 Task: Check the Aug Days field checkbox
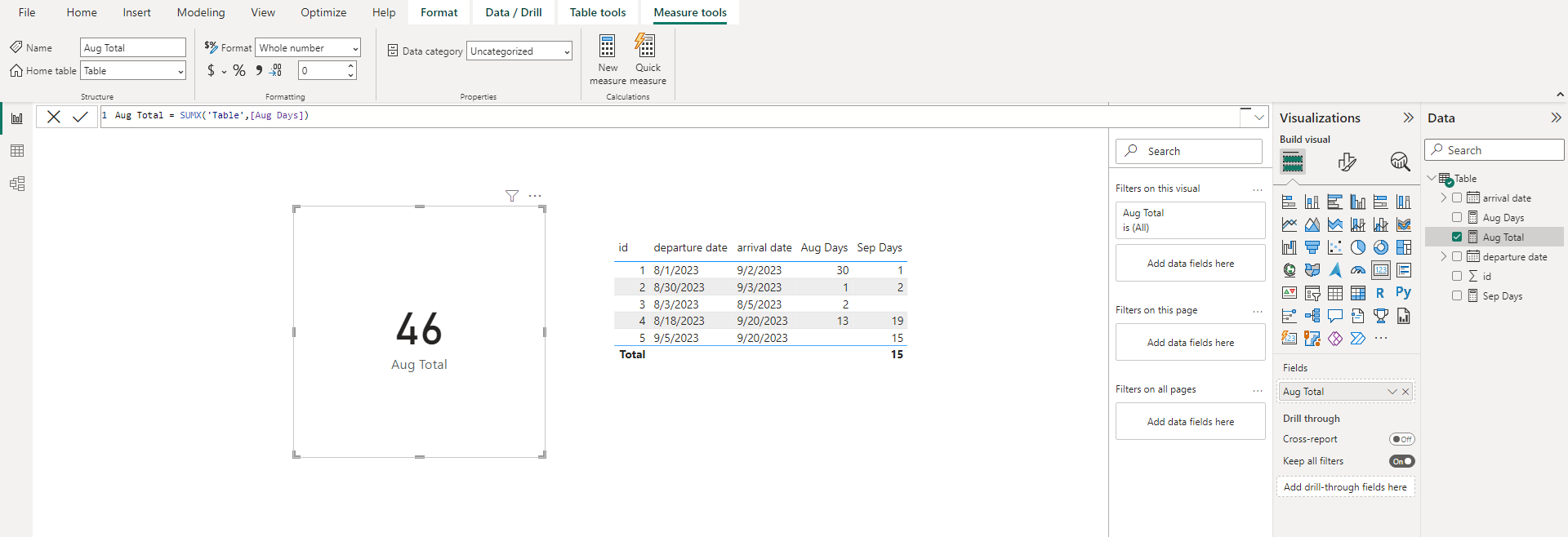(x=1457, y=217)
